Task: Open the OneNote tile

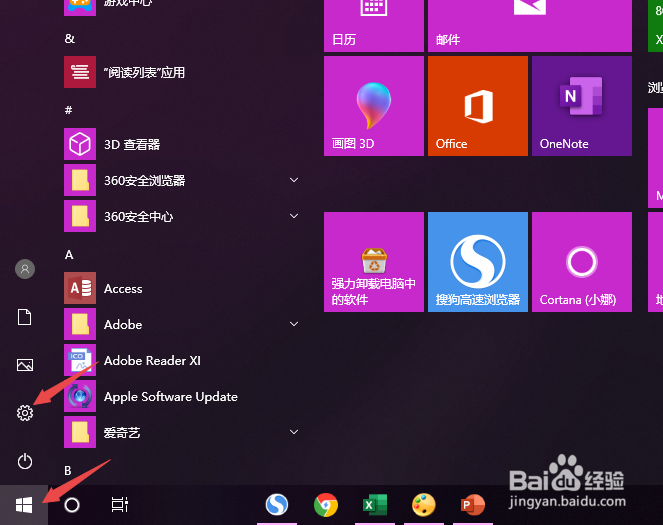Action: tap(582, 106)
